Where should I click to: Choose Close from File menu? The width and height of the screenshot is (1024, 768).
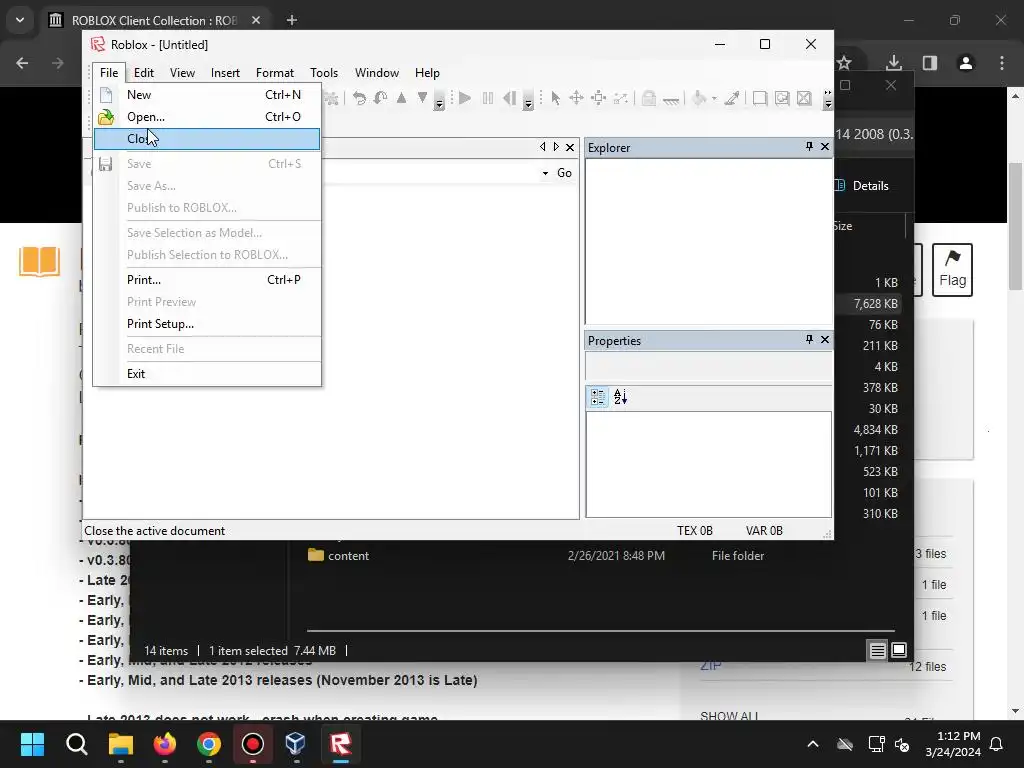pos(207,139)
